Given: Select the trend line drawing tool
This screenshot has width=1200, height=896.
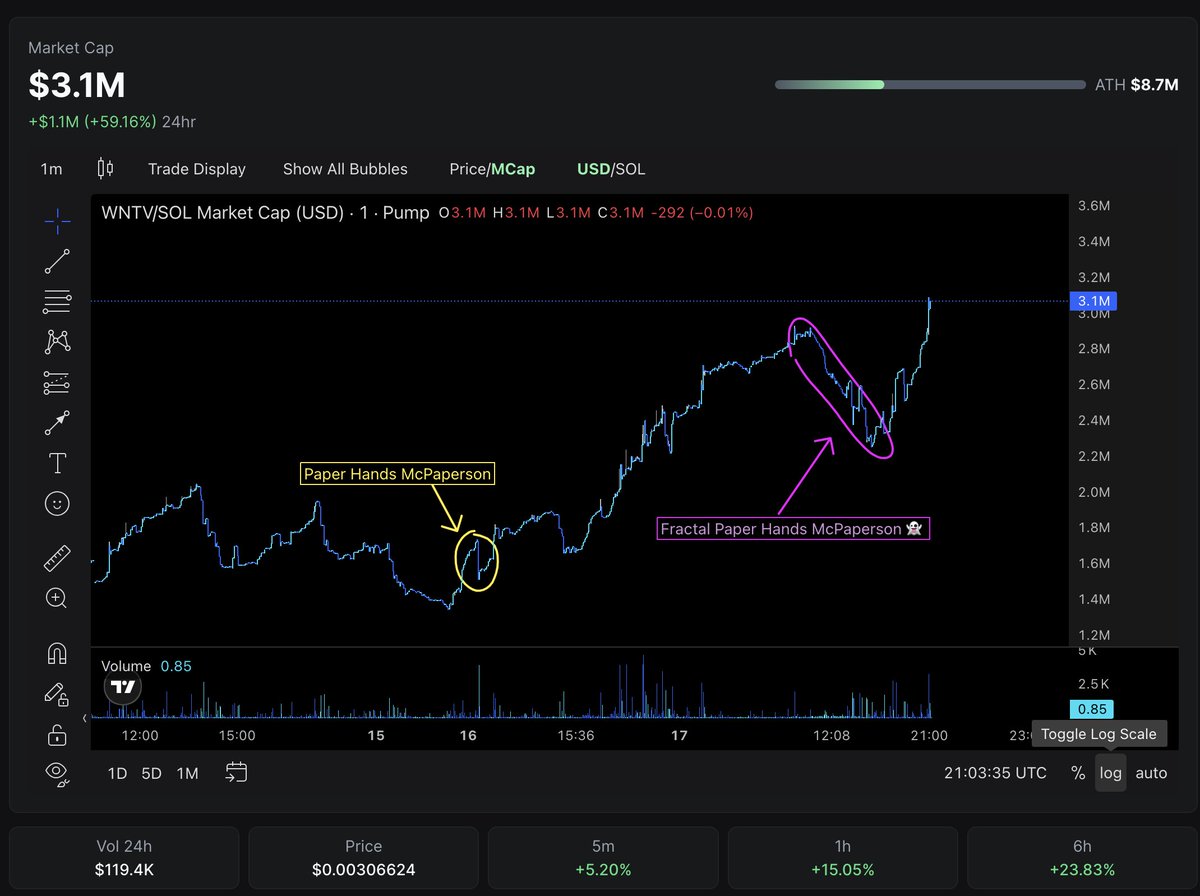Looking at the screenshot, I should tap(57, 261).
